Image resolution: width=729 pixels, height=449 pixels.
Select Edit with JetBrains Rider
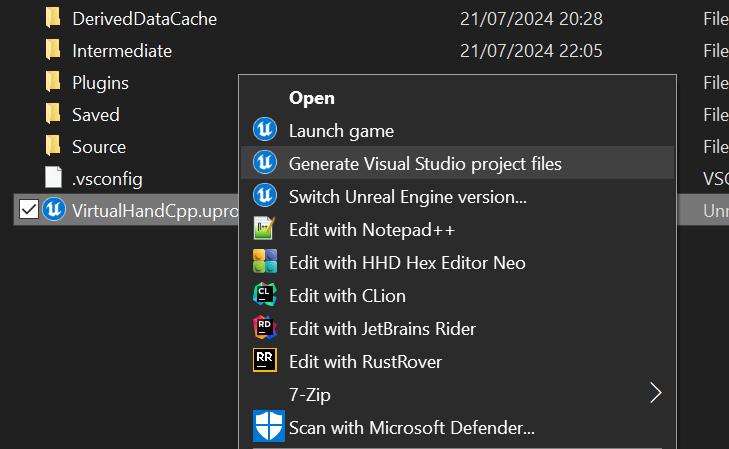click(x=457, y=328)
